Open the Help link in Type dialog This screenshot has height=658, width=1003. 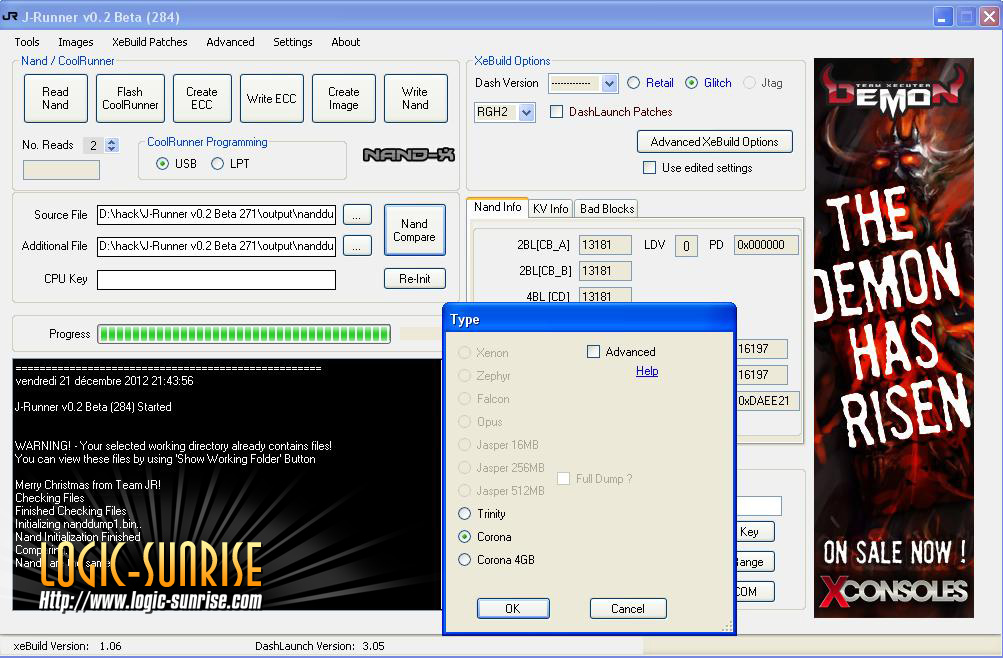click(x=647, y=371)
